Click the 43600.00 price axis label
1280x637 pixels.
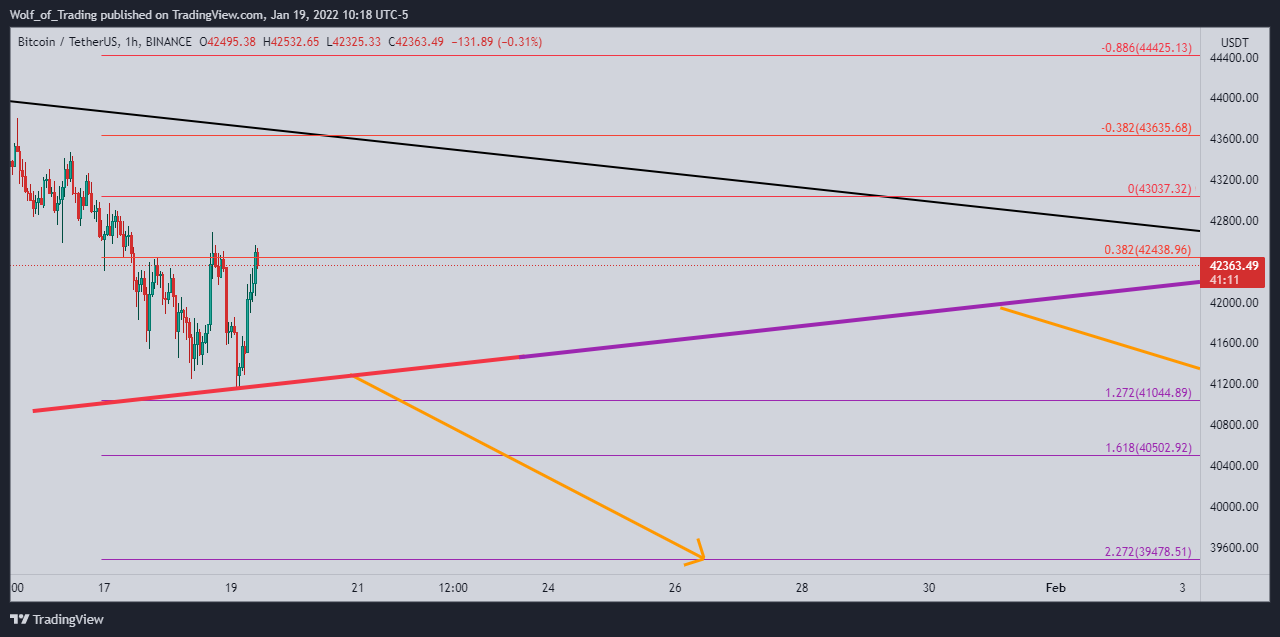(x=1233, y=139)
